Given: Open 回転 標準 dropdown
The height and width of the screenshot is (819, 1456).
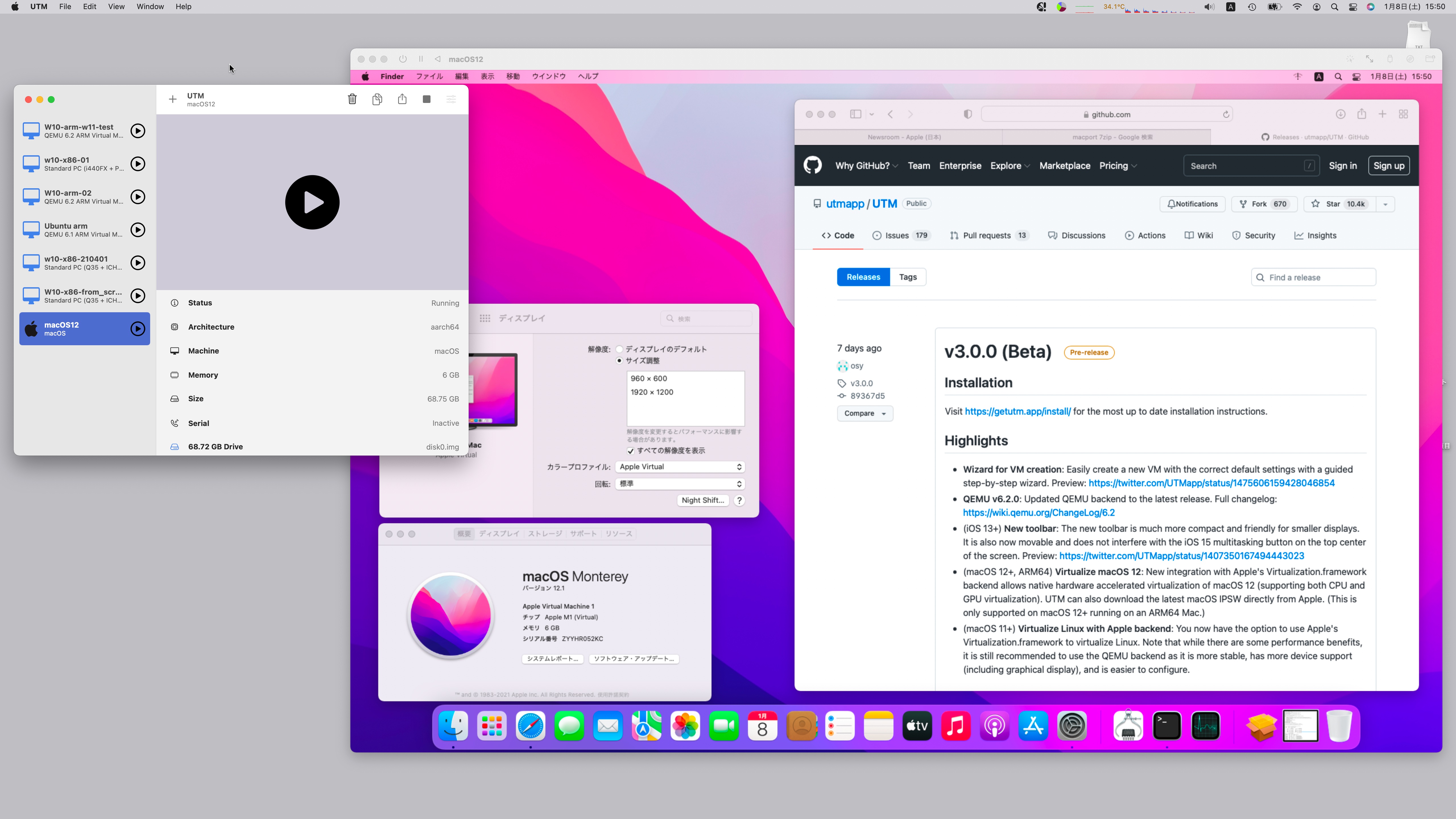Looking at the screenshot, I should (680, 483).
